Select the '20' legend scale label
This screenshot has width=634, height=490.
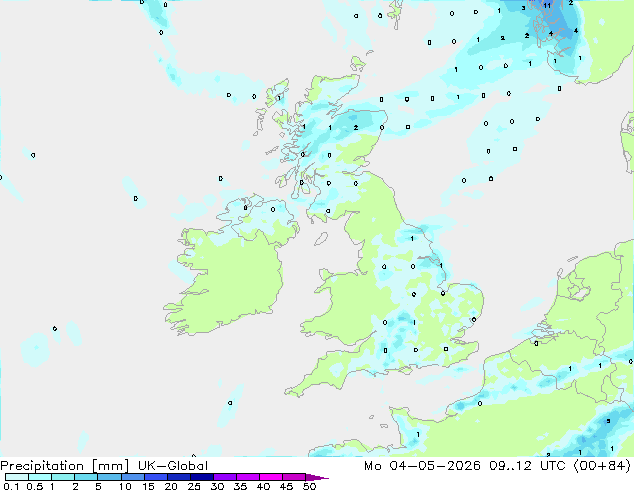pyautogui.click(x=171, y=486)
